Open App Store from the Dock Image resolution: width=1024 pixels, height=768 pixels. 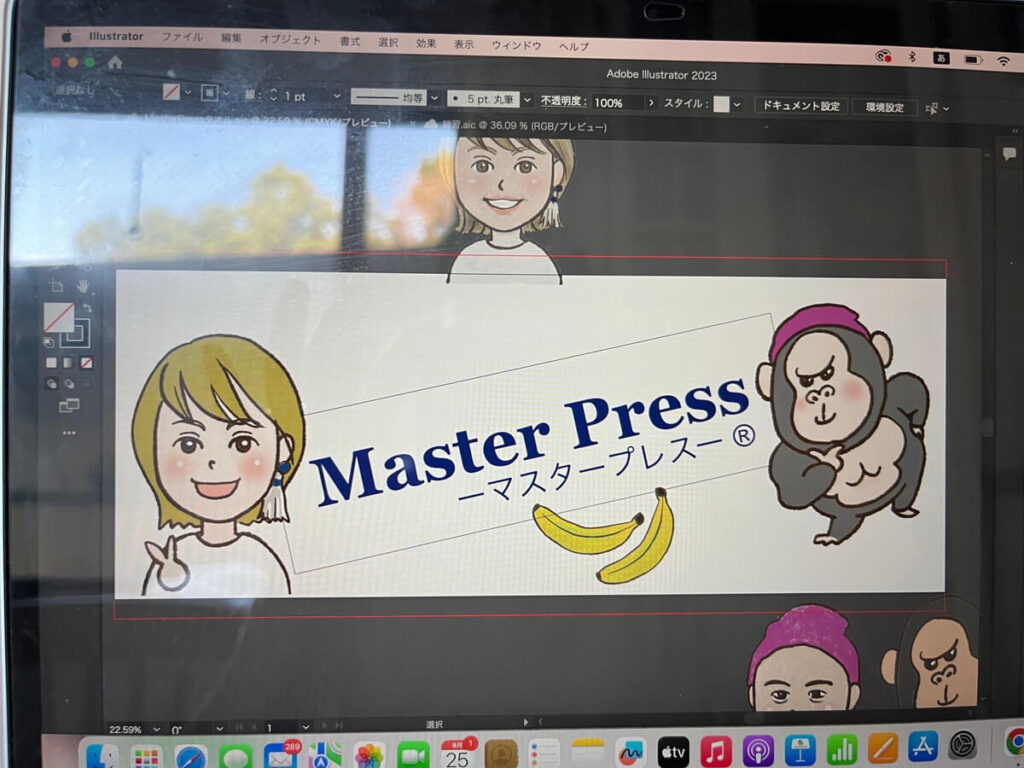click(x=923, y=746)
